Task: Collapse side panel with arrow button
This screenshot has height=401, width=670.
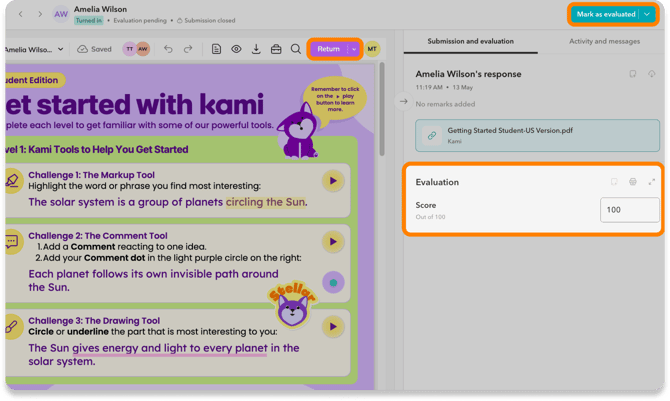Action: point(403,102)
